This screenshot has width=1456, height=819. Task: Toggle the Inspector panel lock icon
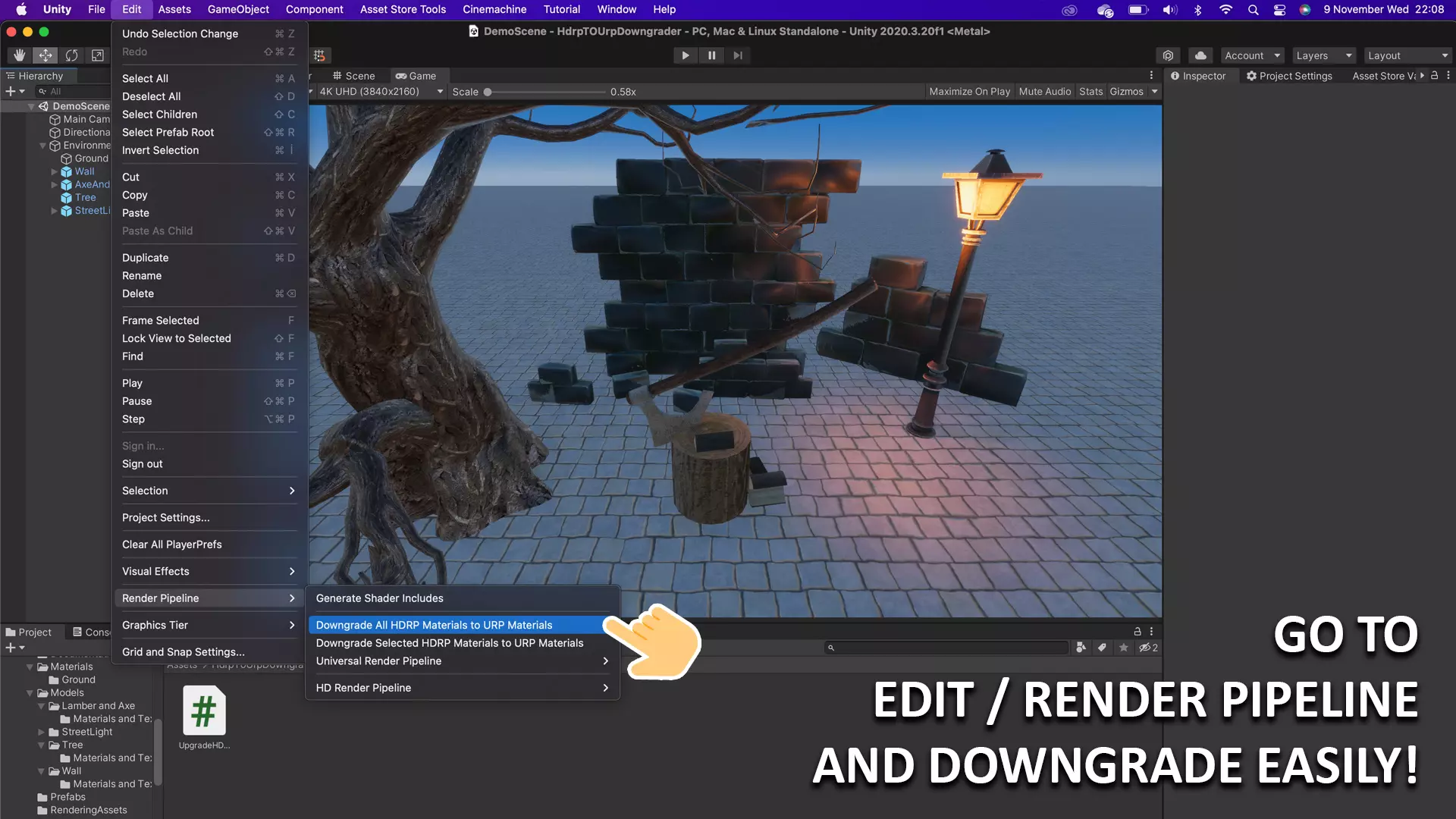pos(1434,76)
